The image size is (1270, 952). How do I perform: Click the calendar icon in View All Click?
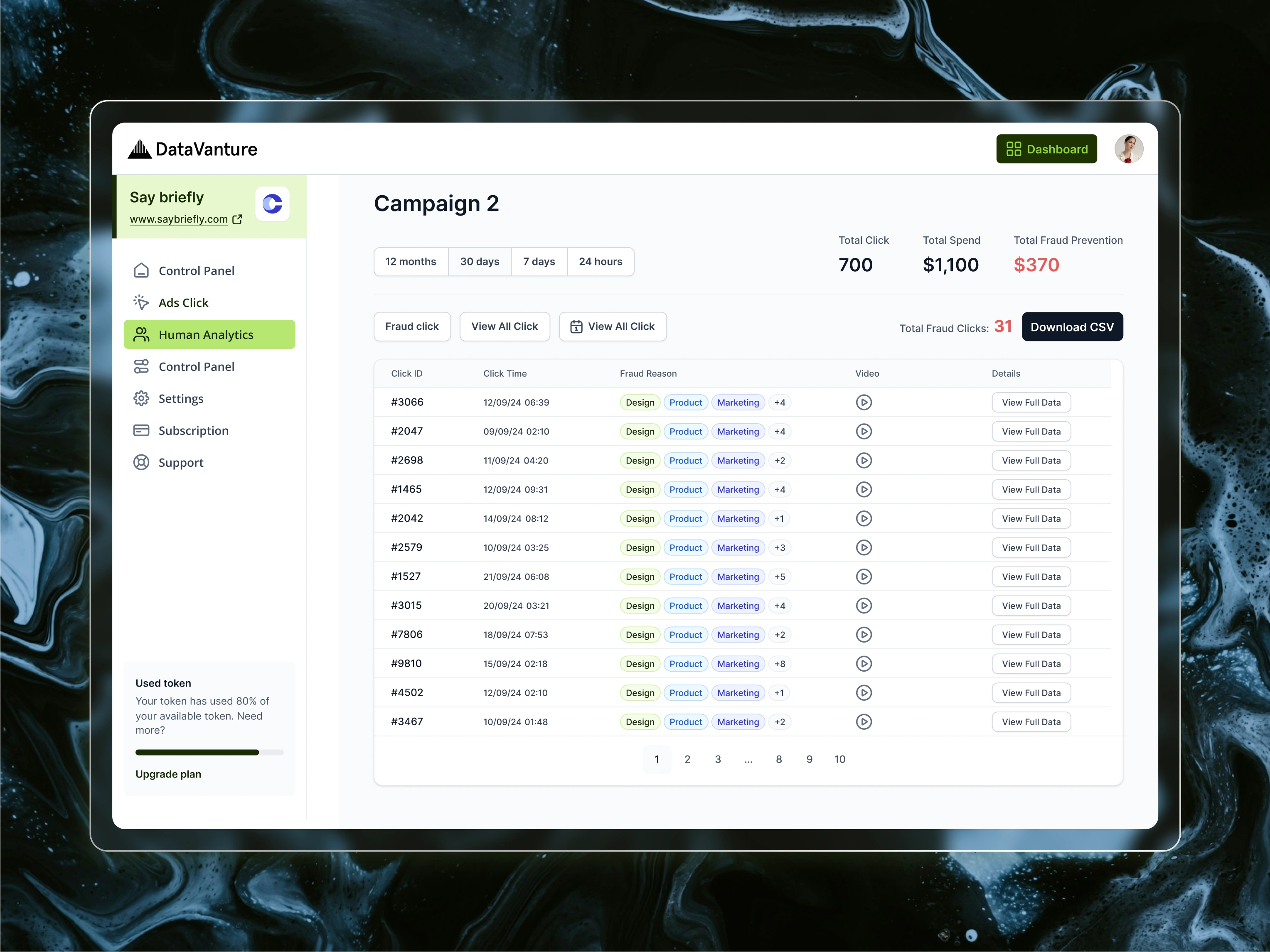tap(576, 326)
